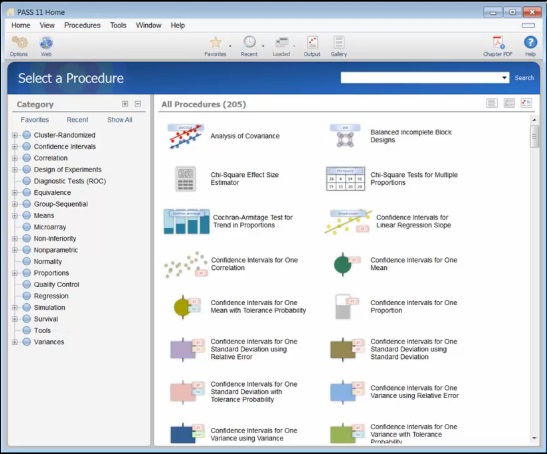This screenshot has height=454, width=547.
Task: Expand the Design of Experiments category
Action: pyautogui.click(x=15, y=170)
